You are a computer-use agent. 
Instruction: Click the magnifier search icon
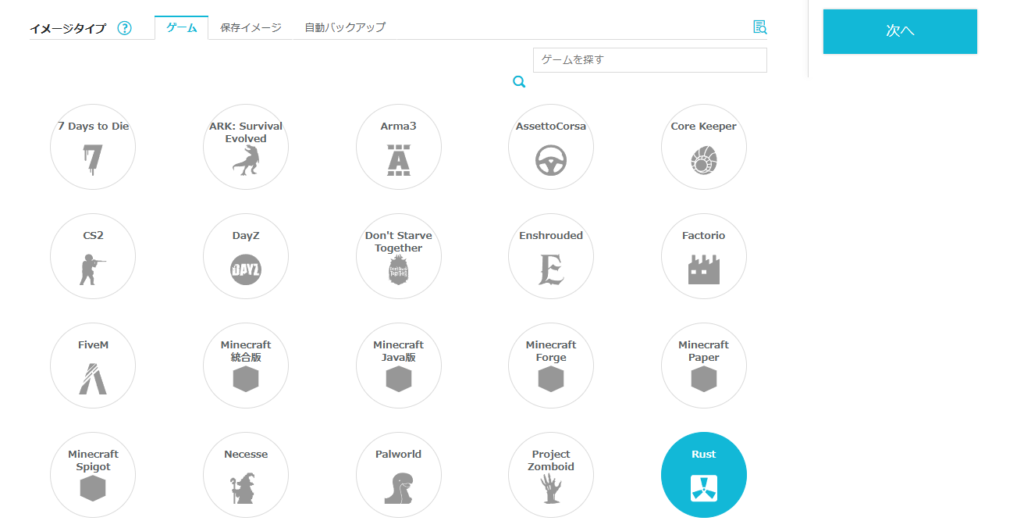[519, 82]
